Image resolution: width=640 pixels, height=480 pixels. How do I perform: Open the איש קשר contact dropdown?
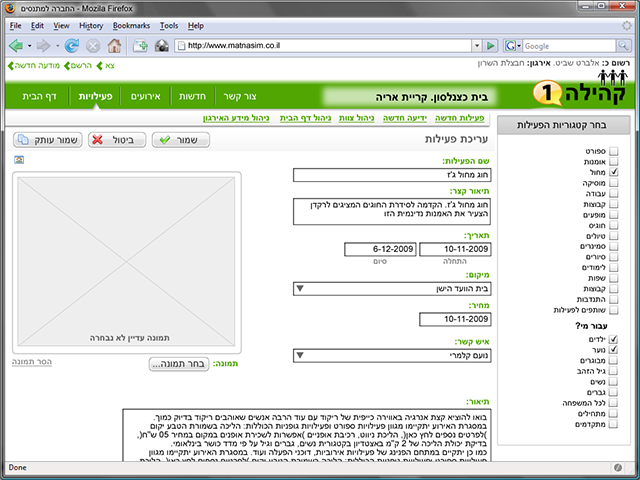coord(392,356)
